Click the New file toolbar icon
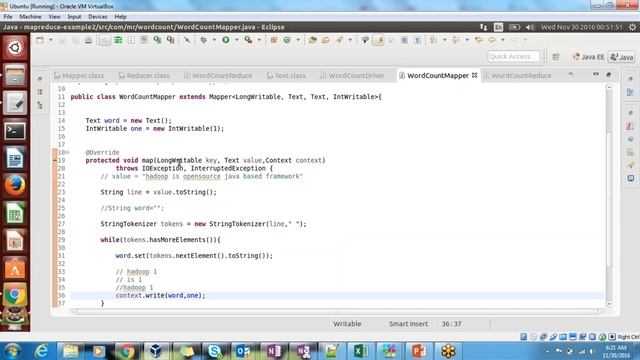 40,40
